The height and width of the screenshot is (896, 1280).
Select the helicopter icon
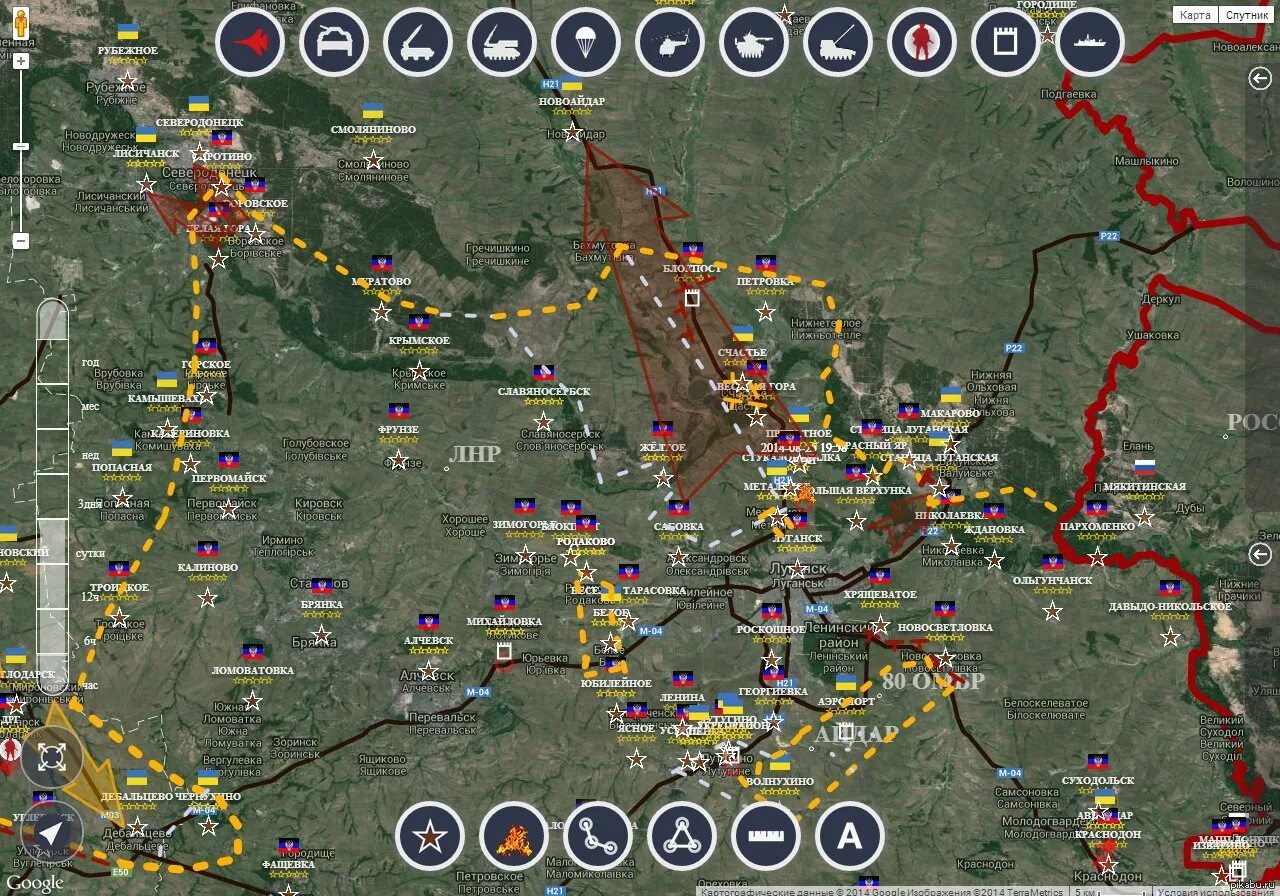pyautogui.click(x=670, y=42)
